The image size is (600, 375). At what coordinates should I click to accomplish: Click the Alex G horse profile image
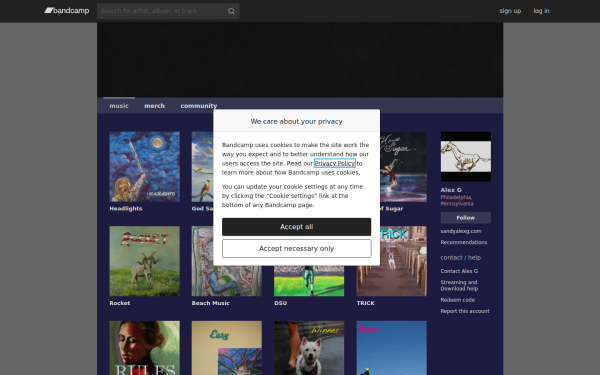point(466,157)
